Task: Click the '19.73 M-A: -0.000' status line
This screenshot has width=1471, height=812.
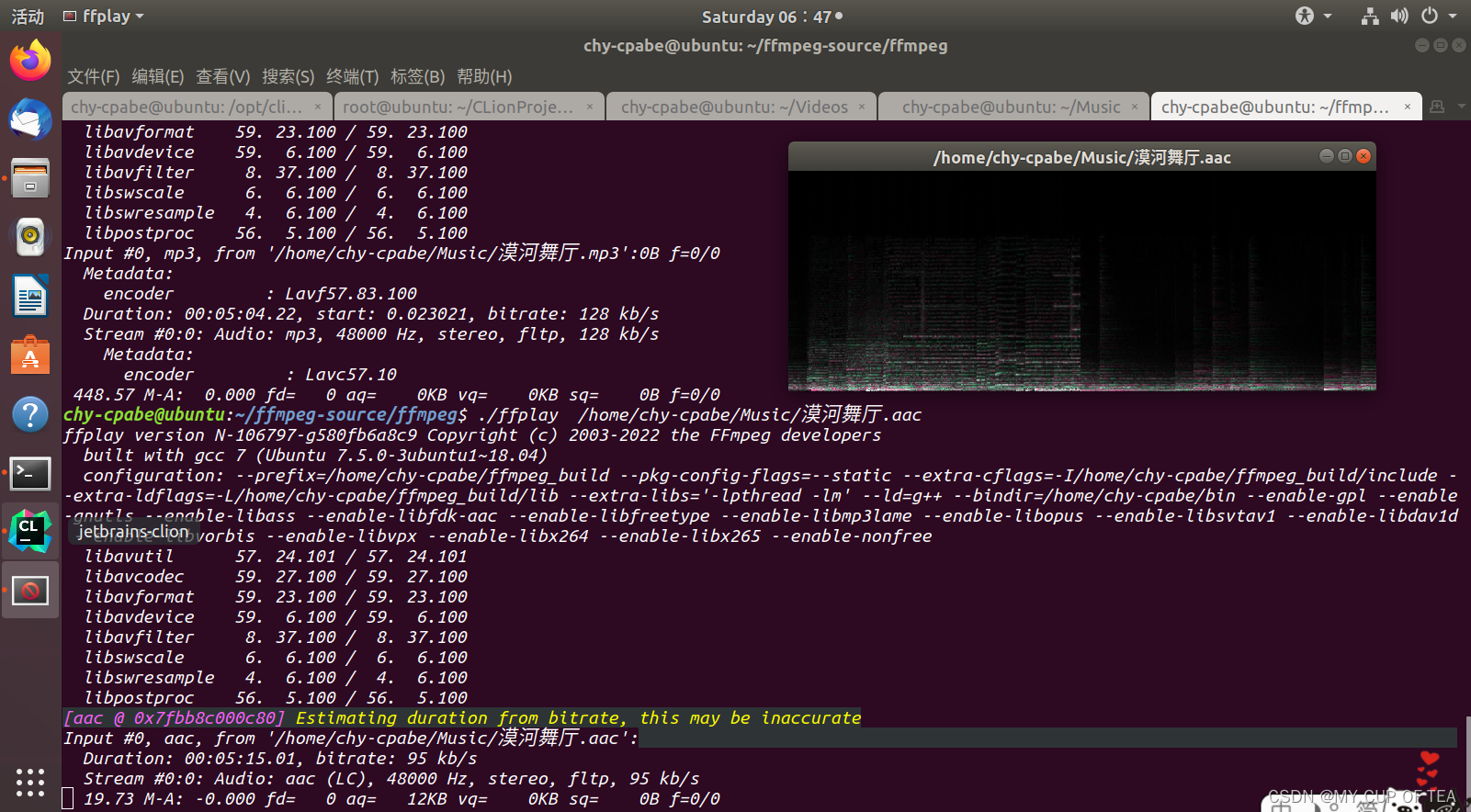Action: pyautogui.click(x=402, y=798)
